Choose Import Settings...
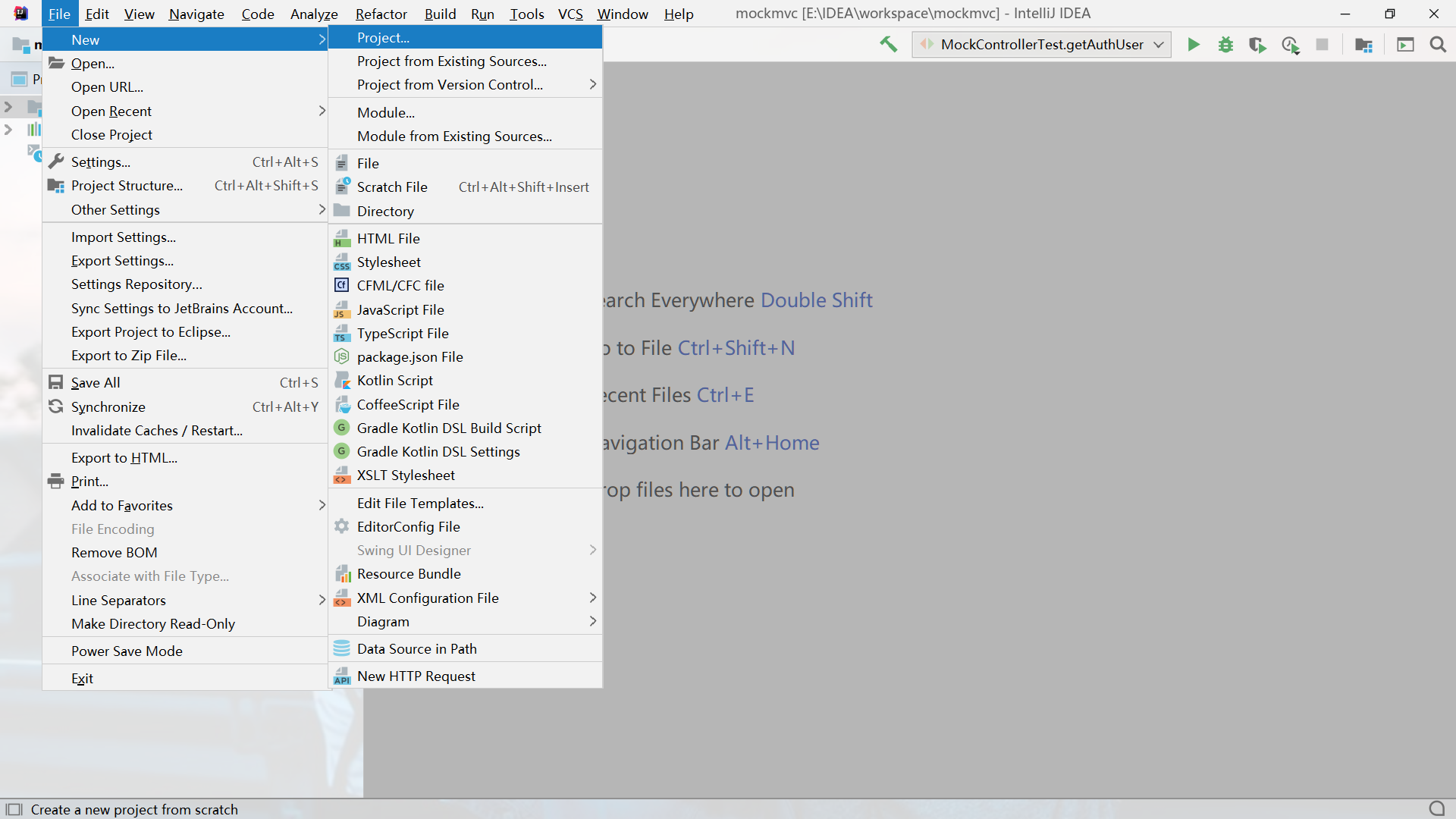 coord(185,237)
